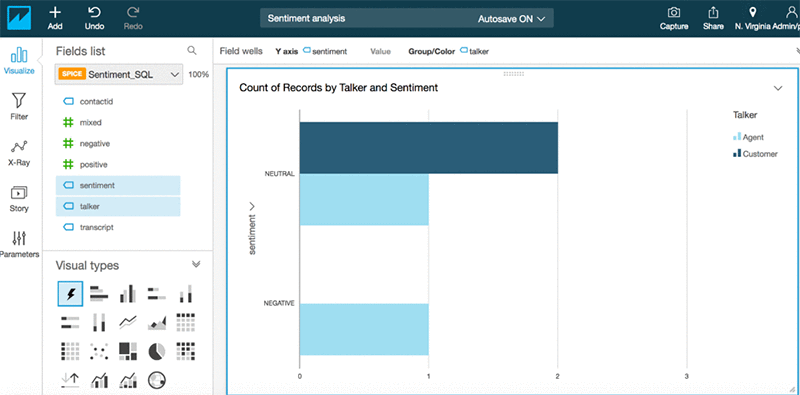Open the Sentiment_SQL dataset dropdown

click(x=119, y=75)
